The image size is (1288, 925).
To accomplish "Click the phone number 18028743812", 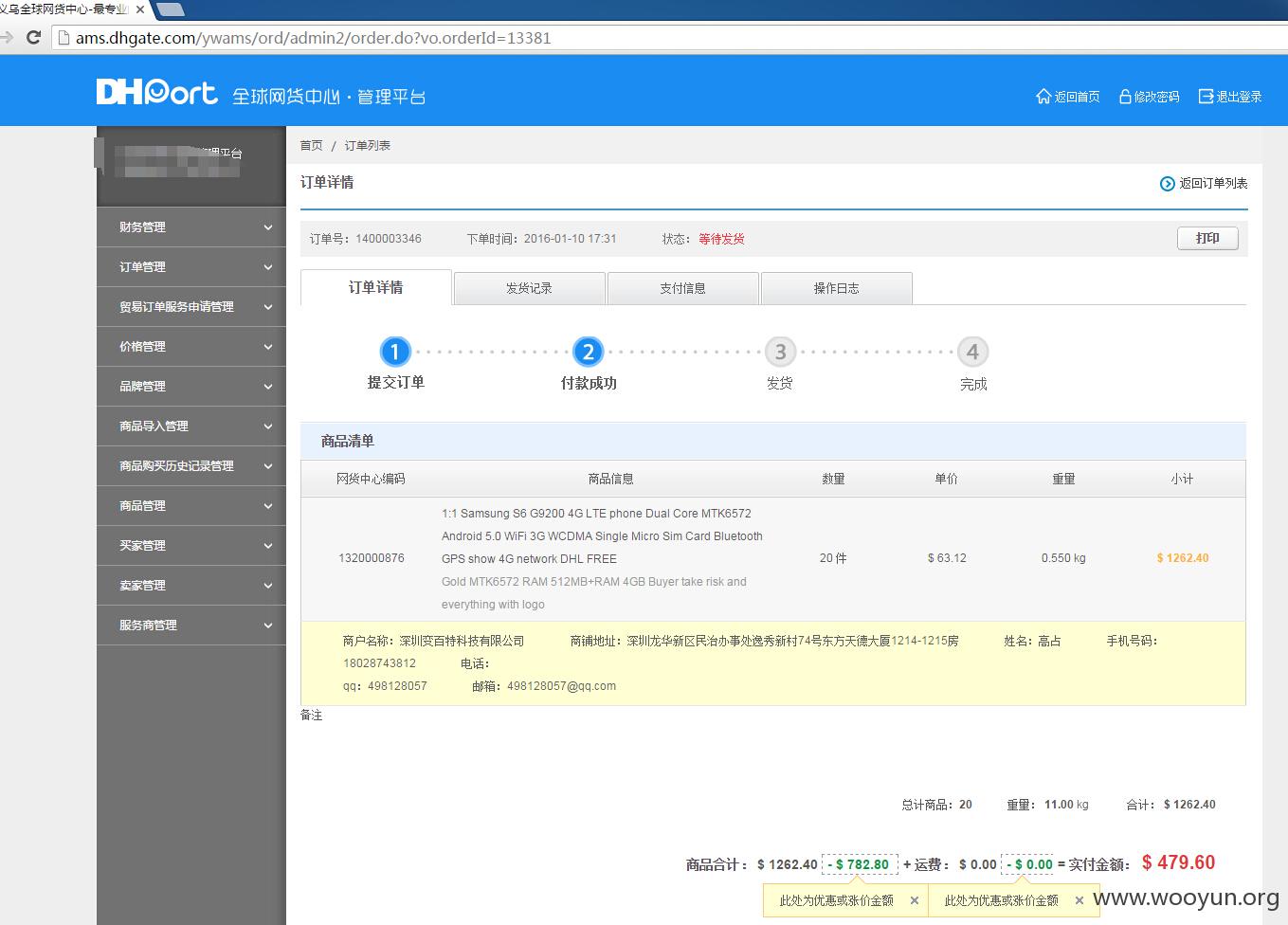I will pos(379,663).
